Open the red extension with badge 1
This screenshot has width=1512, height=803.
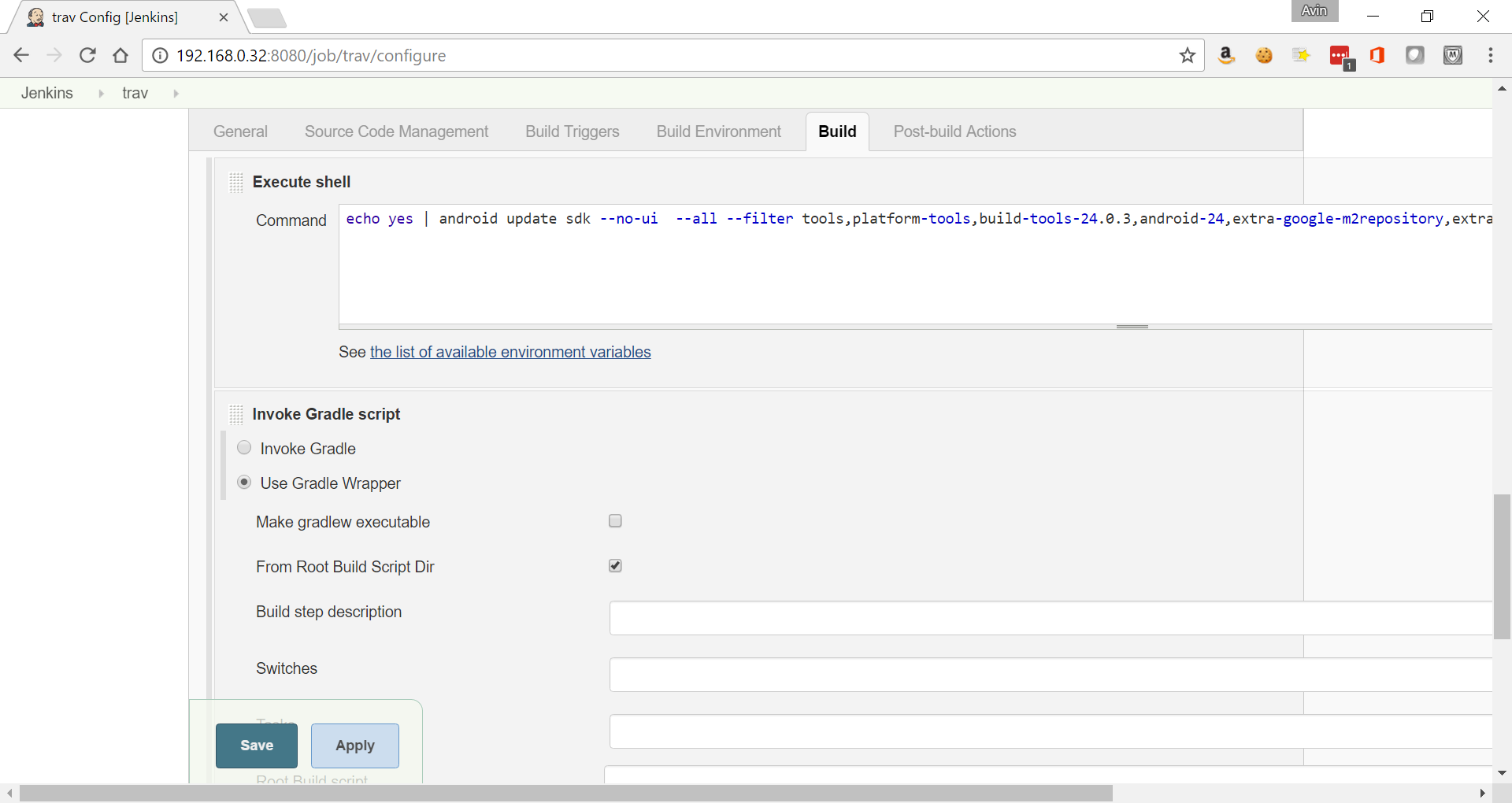pos(1341,57)
